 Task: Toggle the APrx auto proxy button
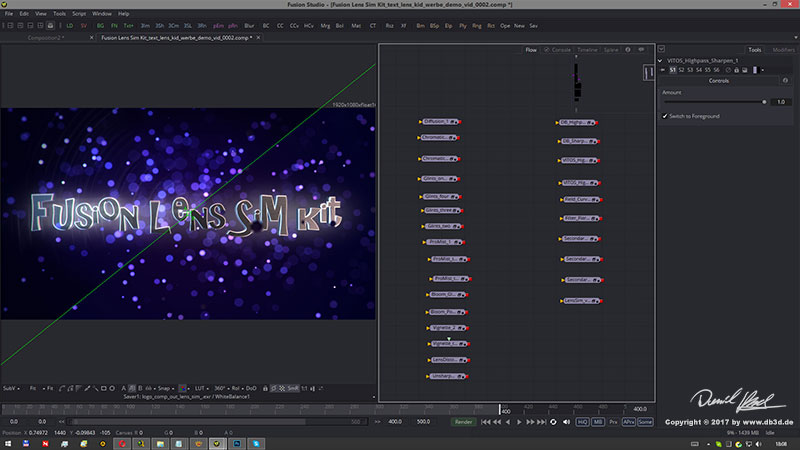point(629,422)
